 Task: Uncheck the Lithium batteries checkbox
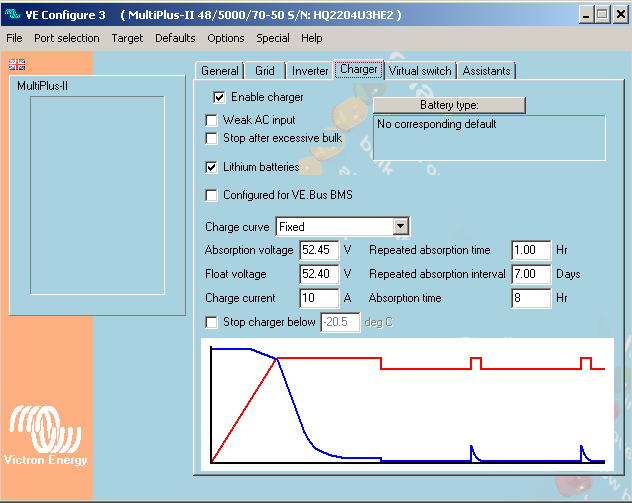[211, 167]
